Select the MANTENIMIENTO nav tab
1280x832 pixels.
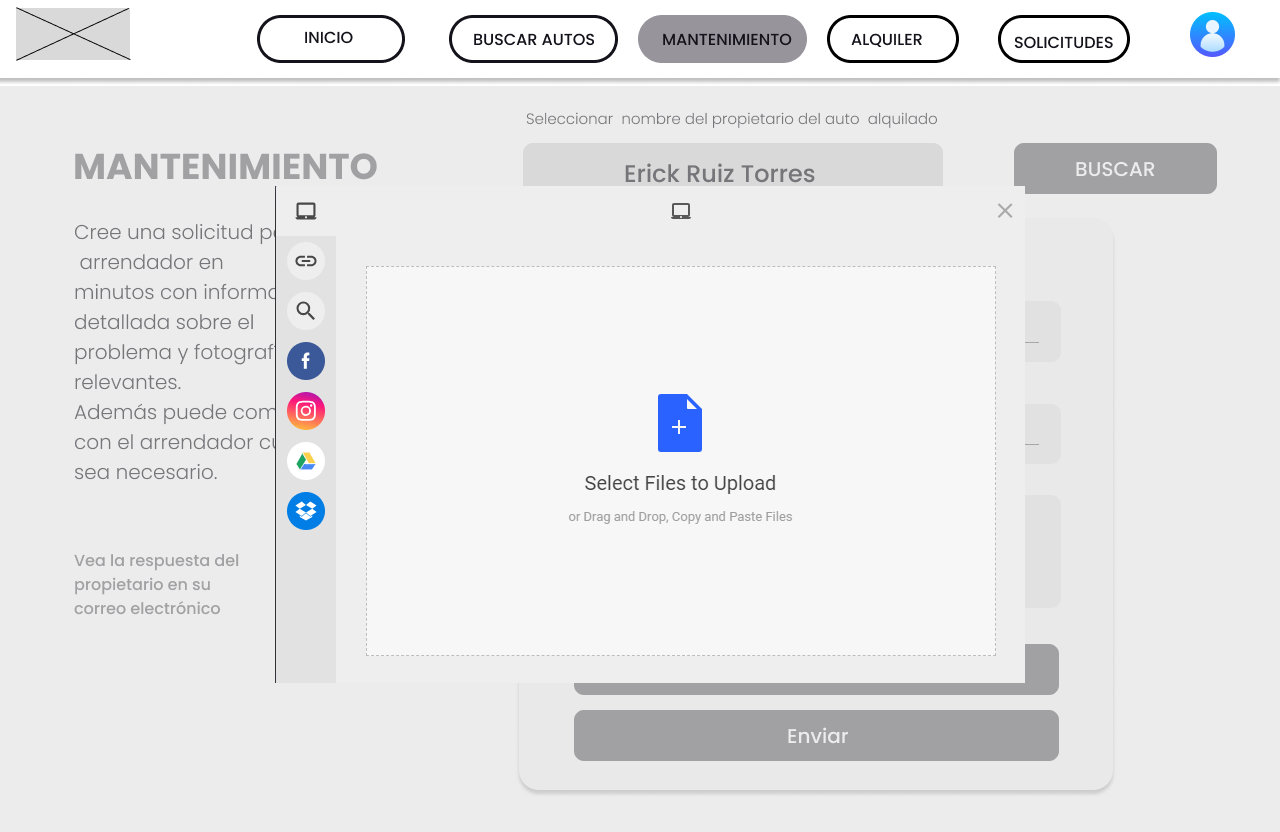pos(722,39)
